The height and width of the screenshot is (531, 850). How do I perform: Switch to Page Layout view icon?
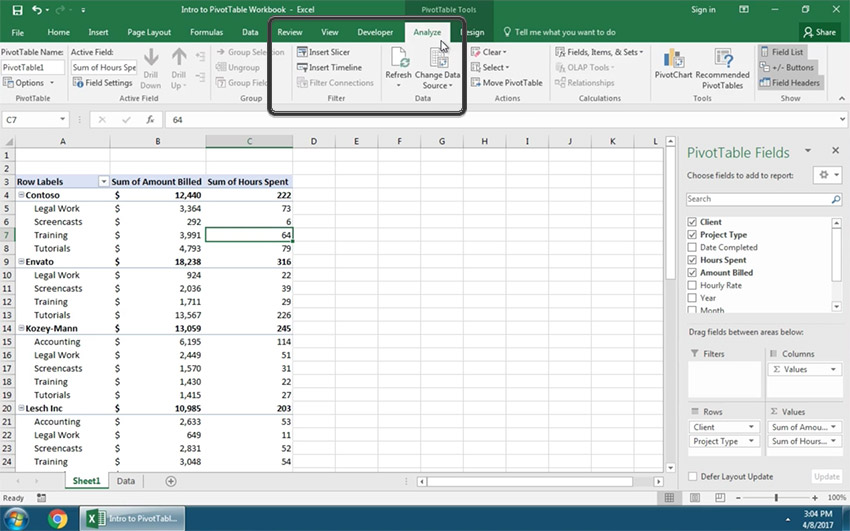point(695,497)
